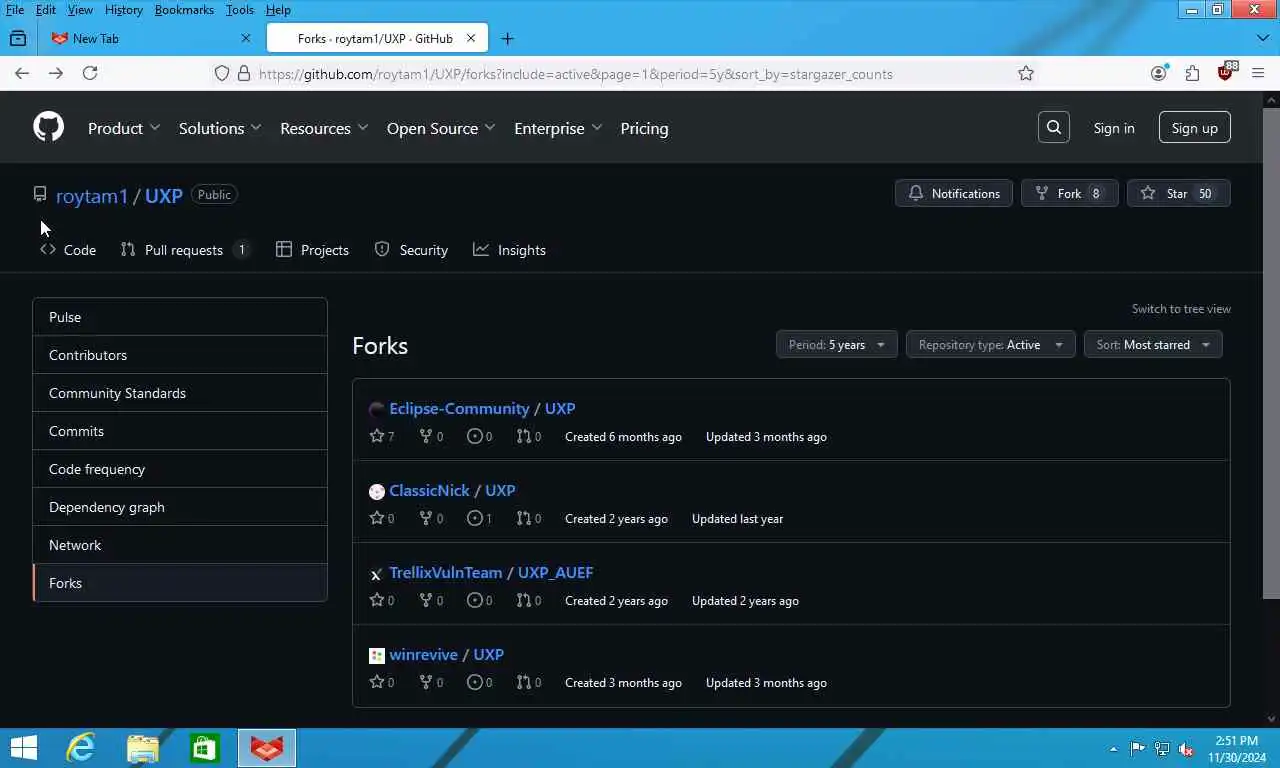Click the browser forward arrow
The width and height of the screenshot is (1280, 768).
[56, 73]
